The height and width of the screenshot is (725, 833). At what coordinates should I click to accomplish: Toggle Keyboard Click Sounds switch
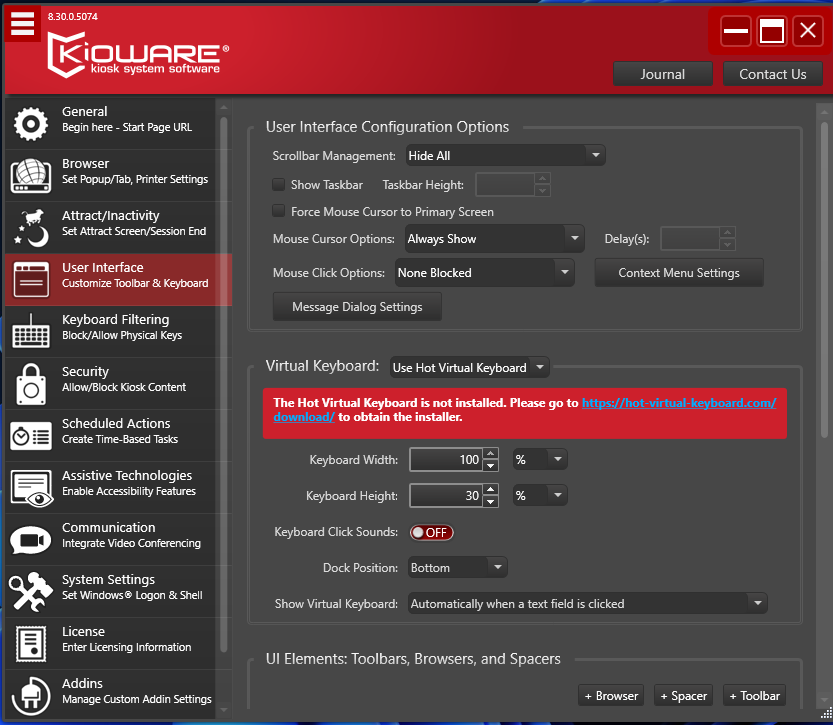coord(431,532)
